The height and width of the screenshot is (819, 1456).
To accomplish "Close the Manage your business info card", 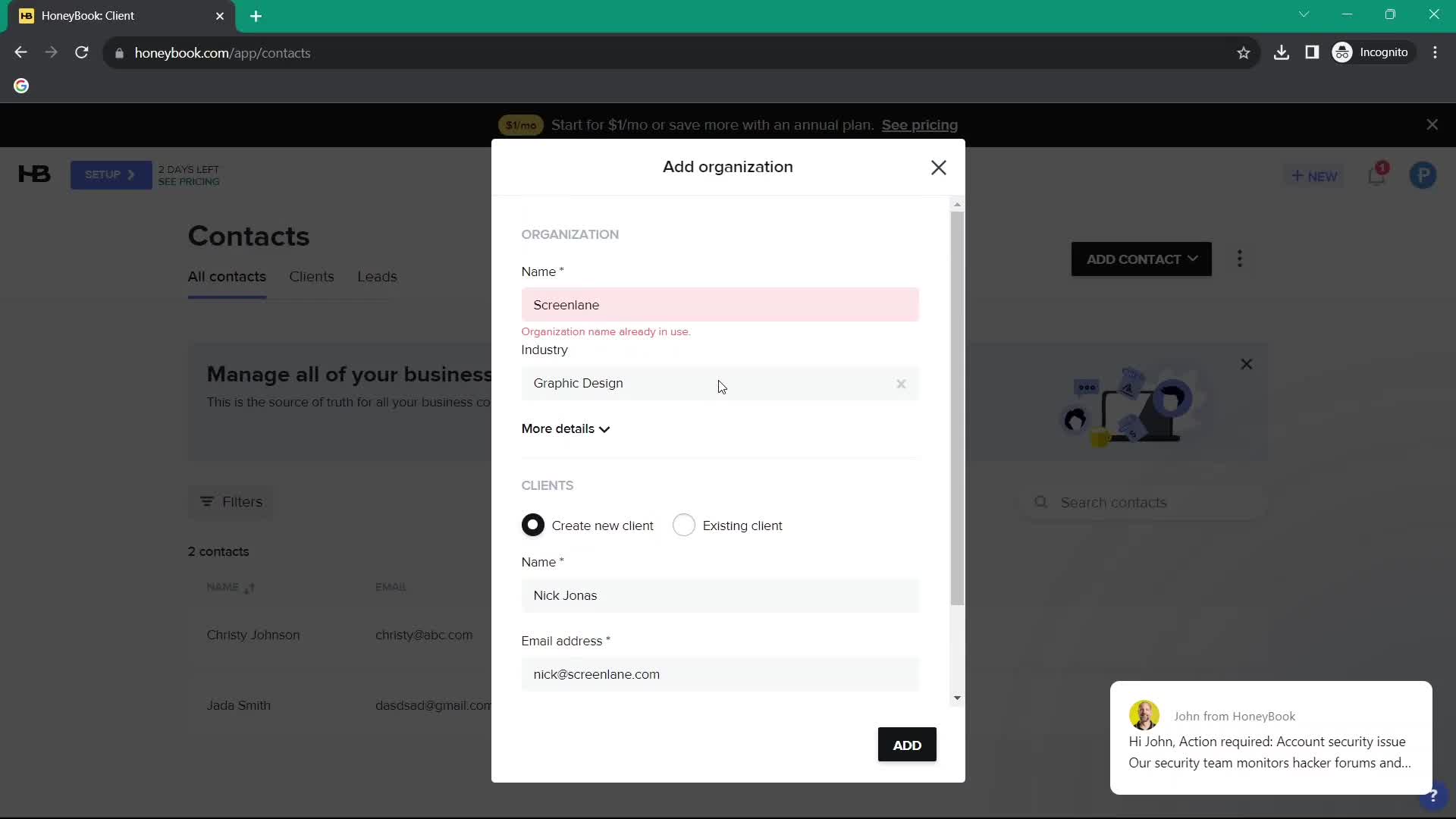I will (1246, 365).
